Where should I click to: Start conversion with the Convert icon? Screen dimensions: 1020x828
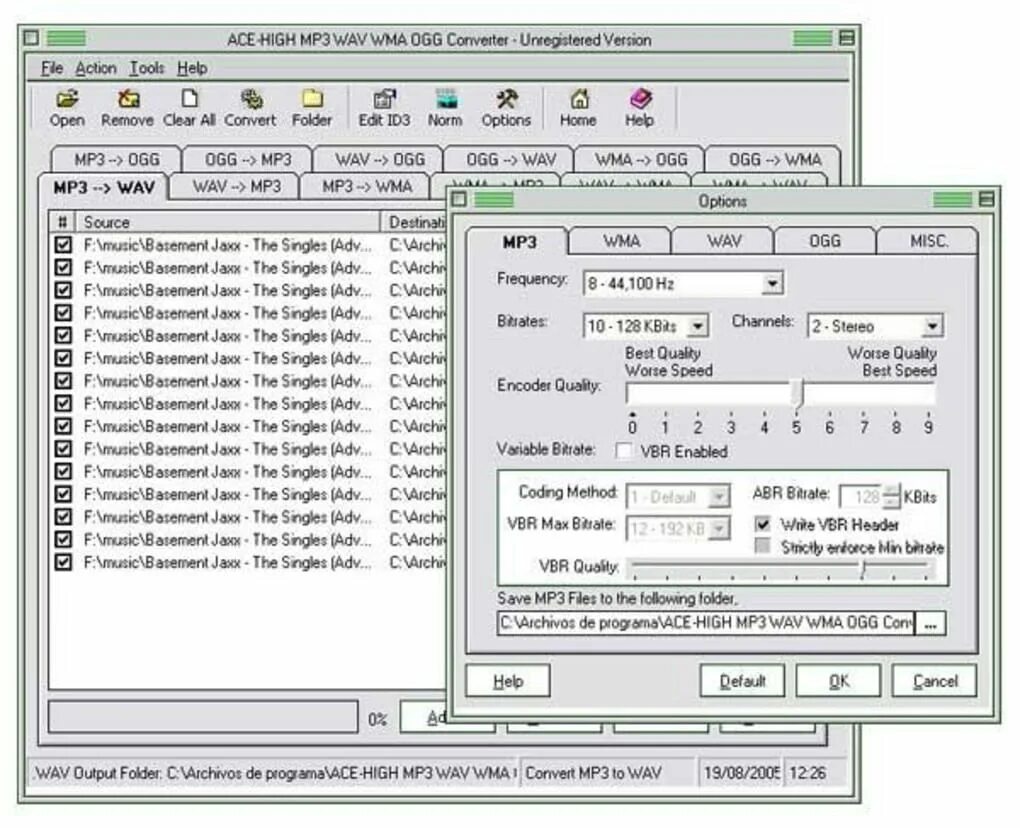point(250,108)
